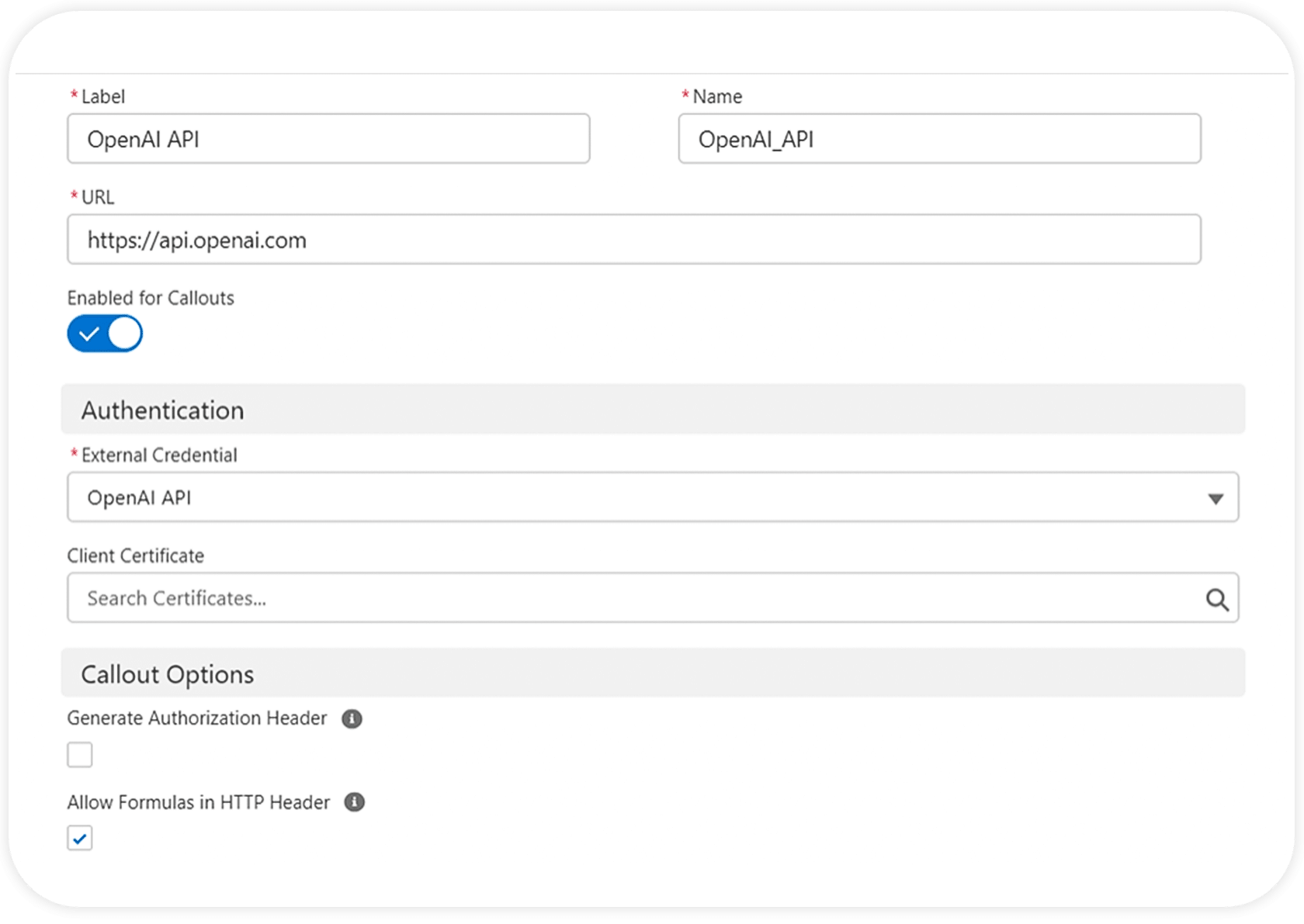Click the Client Certificate field label
1304x924 pixels.
point(136,555)
